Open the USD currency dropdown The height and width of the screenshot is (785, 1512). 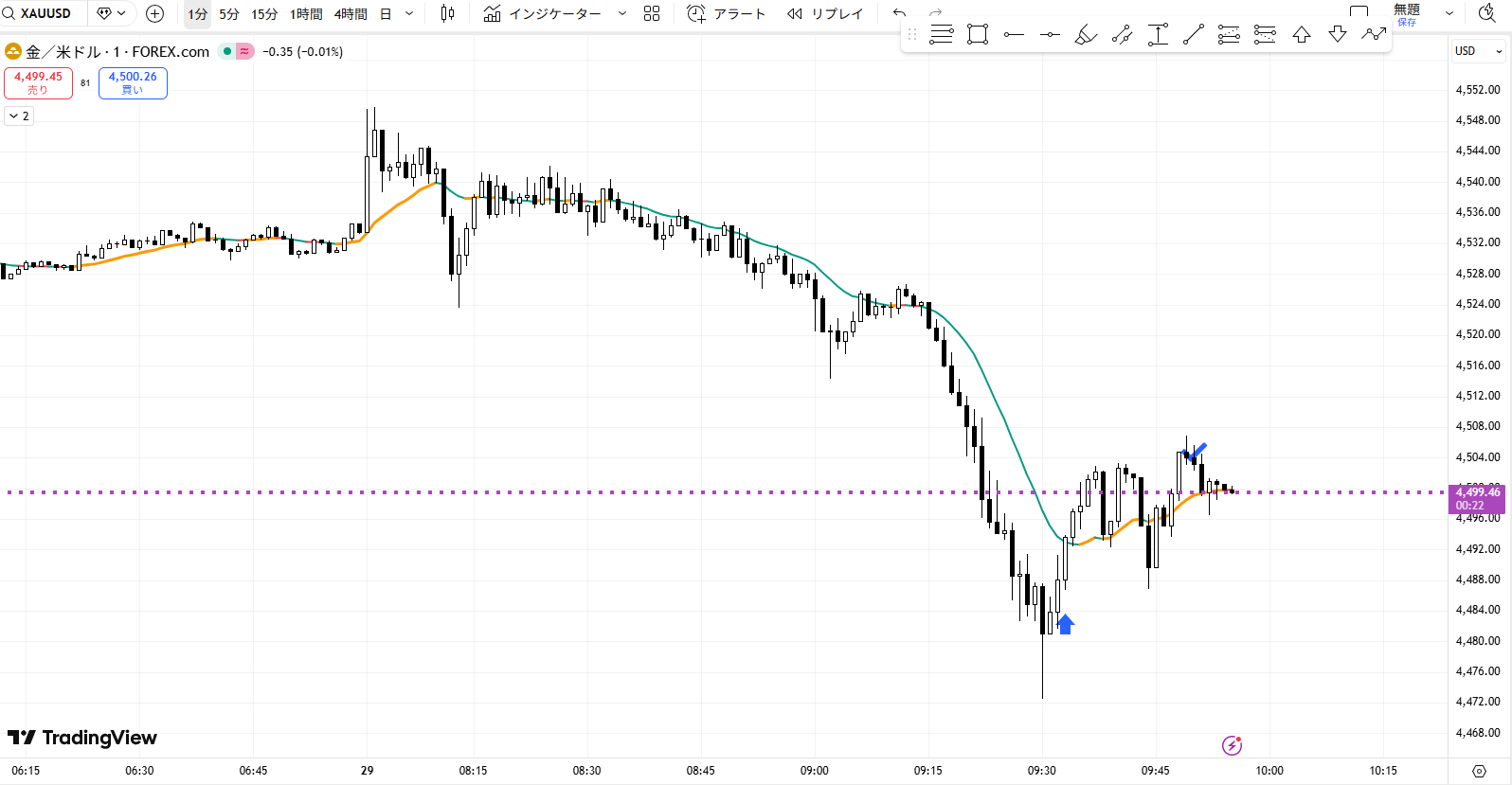pos(1478,51)
